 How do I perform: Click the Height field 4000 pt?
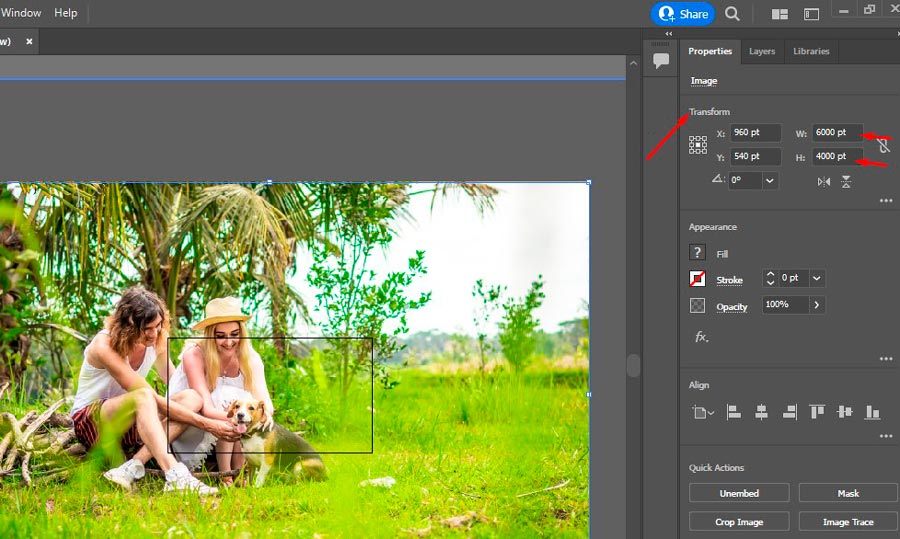click(x=837, y=156)
